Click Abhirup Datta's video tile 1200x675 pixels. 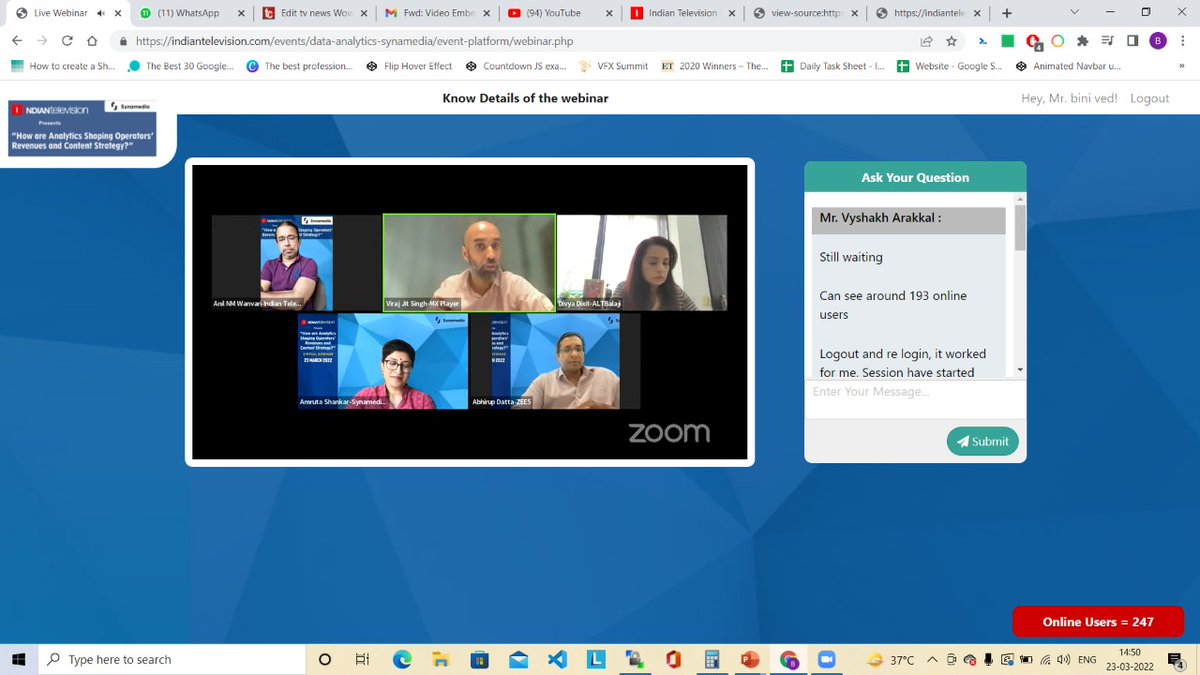pos(555,361)
